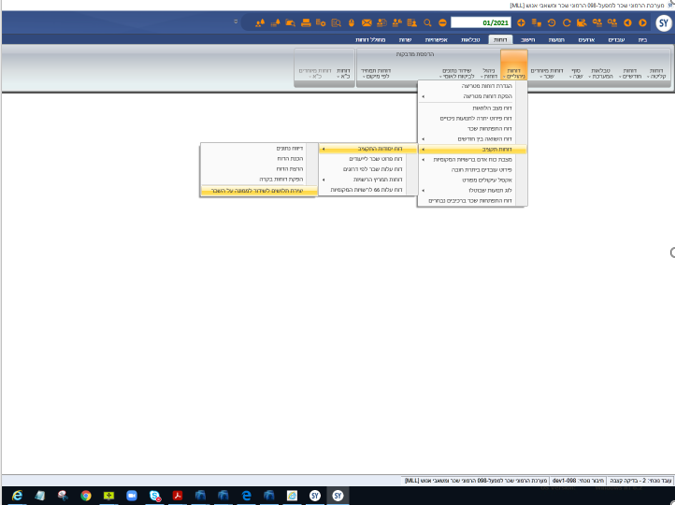Click the printer icon in toolbar
This screenshot has height=505, width=675.
coord(306,23)
